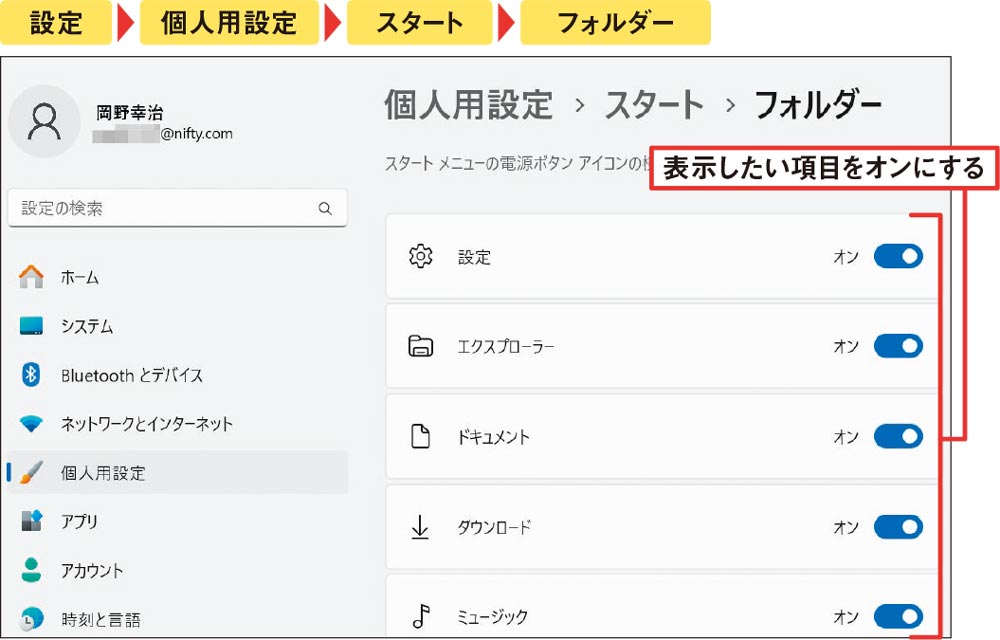Click the music note icon
1000x640 pixels.
[x=421, y=616]
